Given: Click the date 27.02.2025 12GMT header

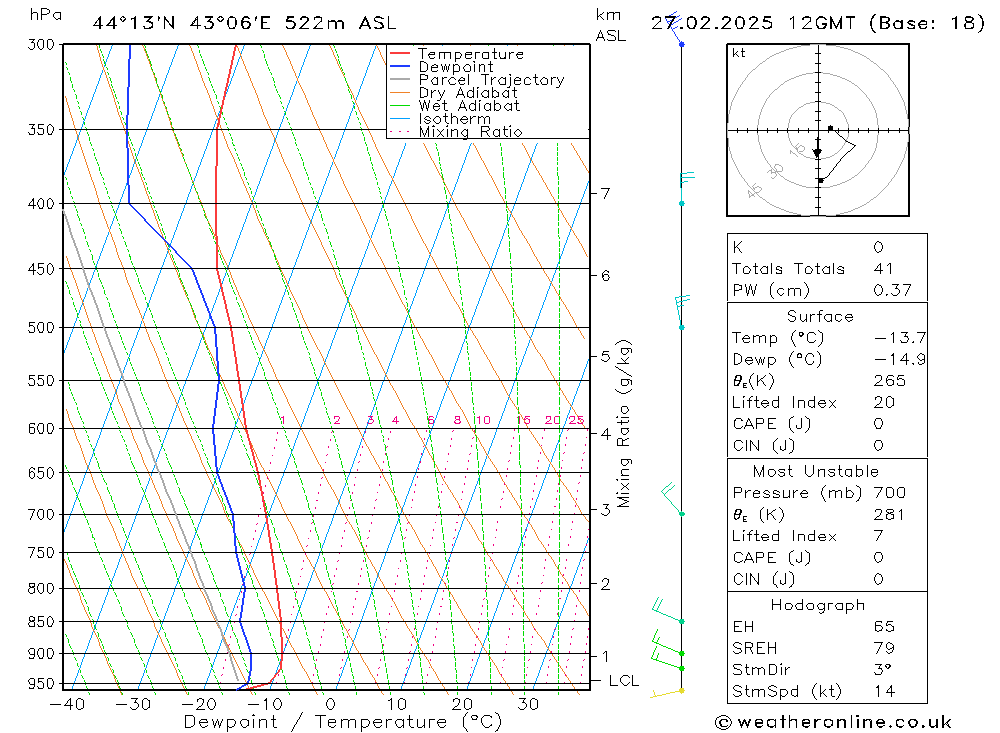Looking at the screenshot, I should tap(753, 23).
